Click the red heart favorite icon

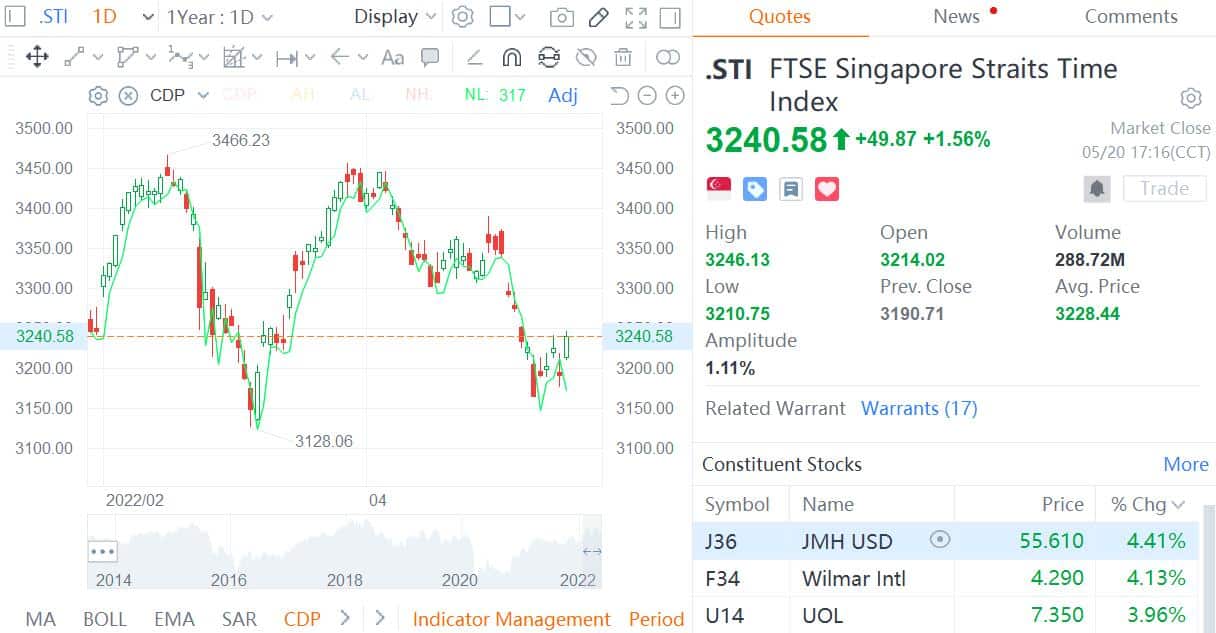tap(827, 188)
